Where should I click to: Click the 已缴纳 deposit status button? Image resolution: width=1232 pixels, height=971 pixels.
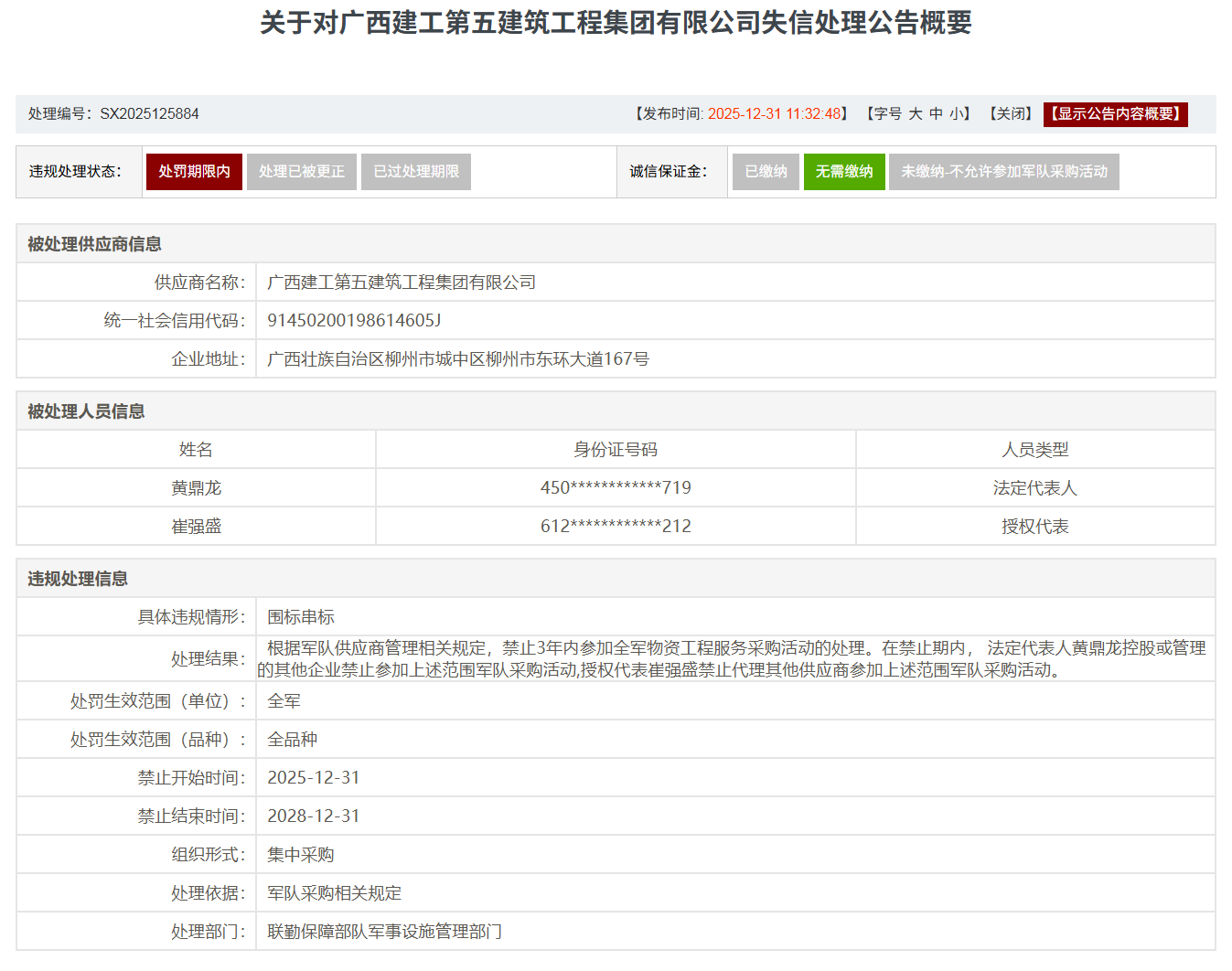coord(766,172)
